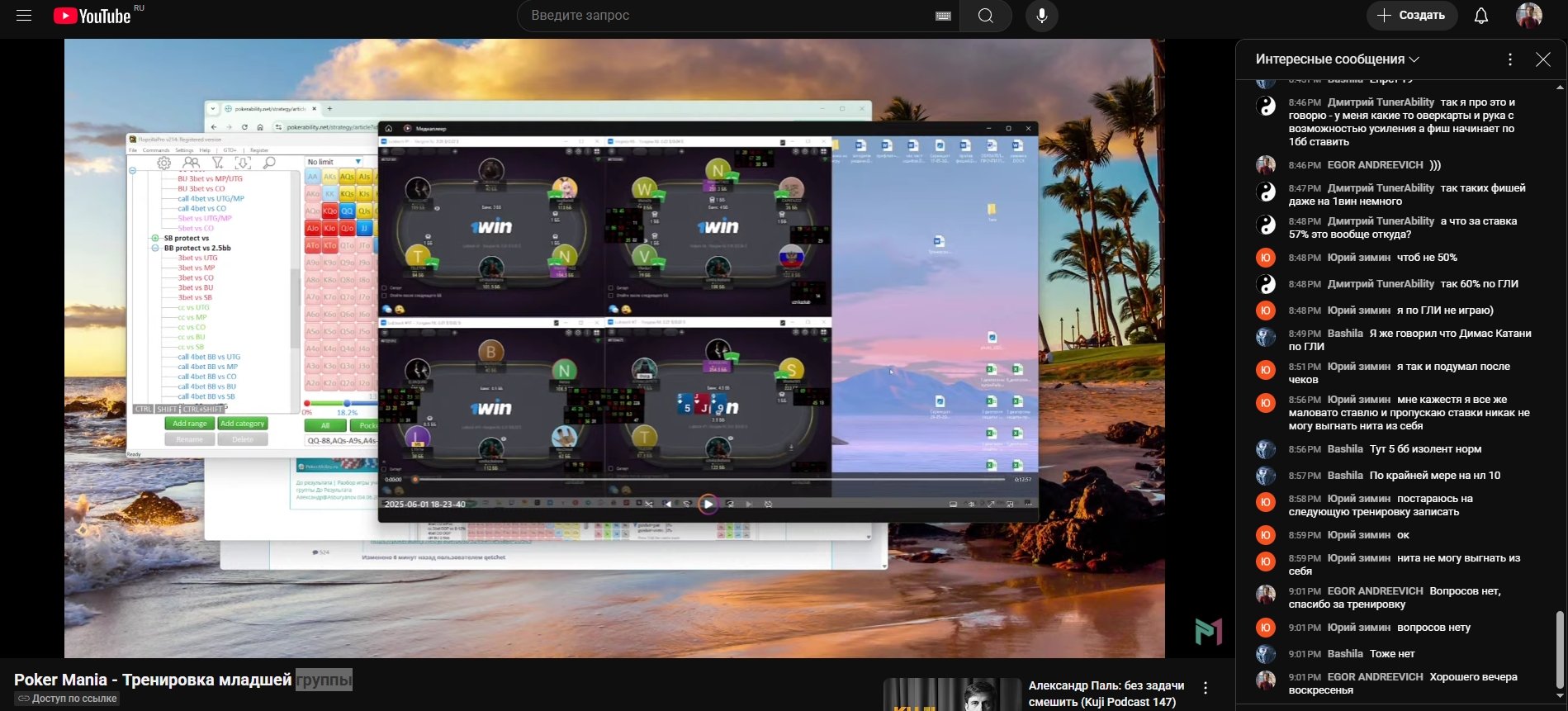This screenshot has height=711, width=1568.
Task: Click browser back arrow in pokerability window
Action: (214, 127)
